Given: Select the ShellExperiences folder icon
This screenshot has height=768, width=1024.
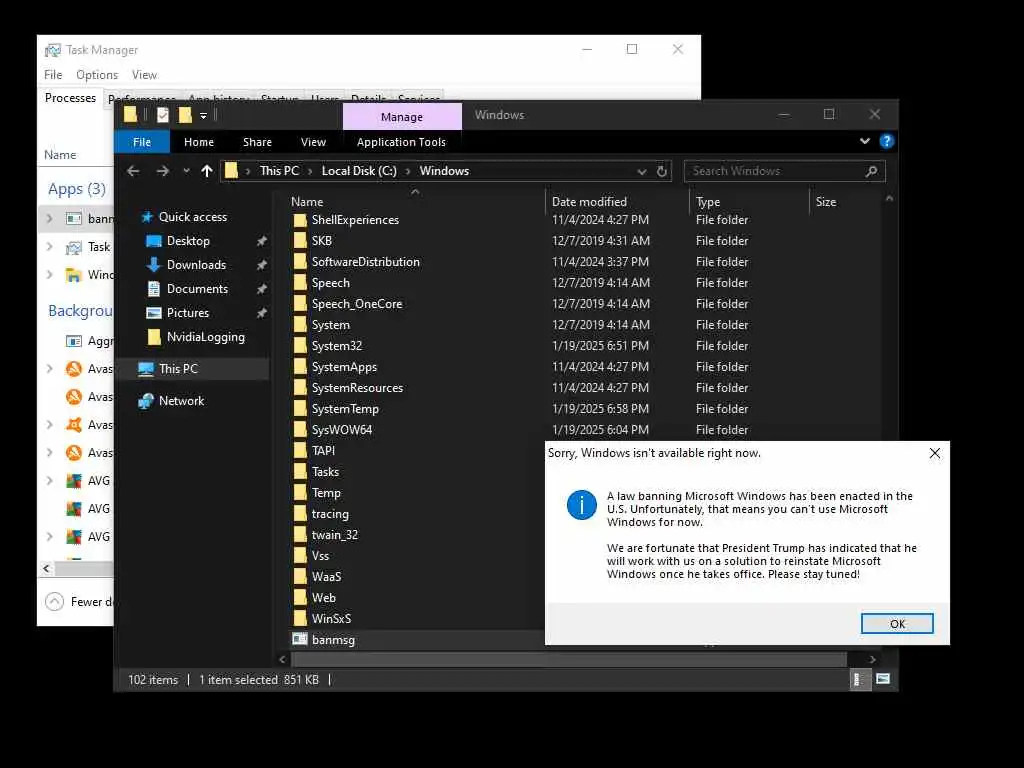Looking at the screenshot, I should [x=300, y=220].
